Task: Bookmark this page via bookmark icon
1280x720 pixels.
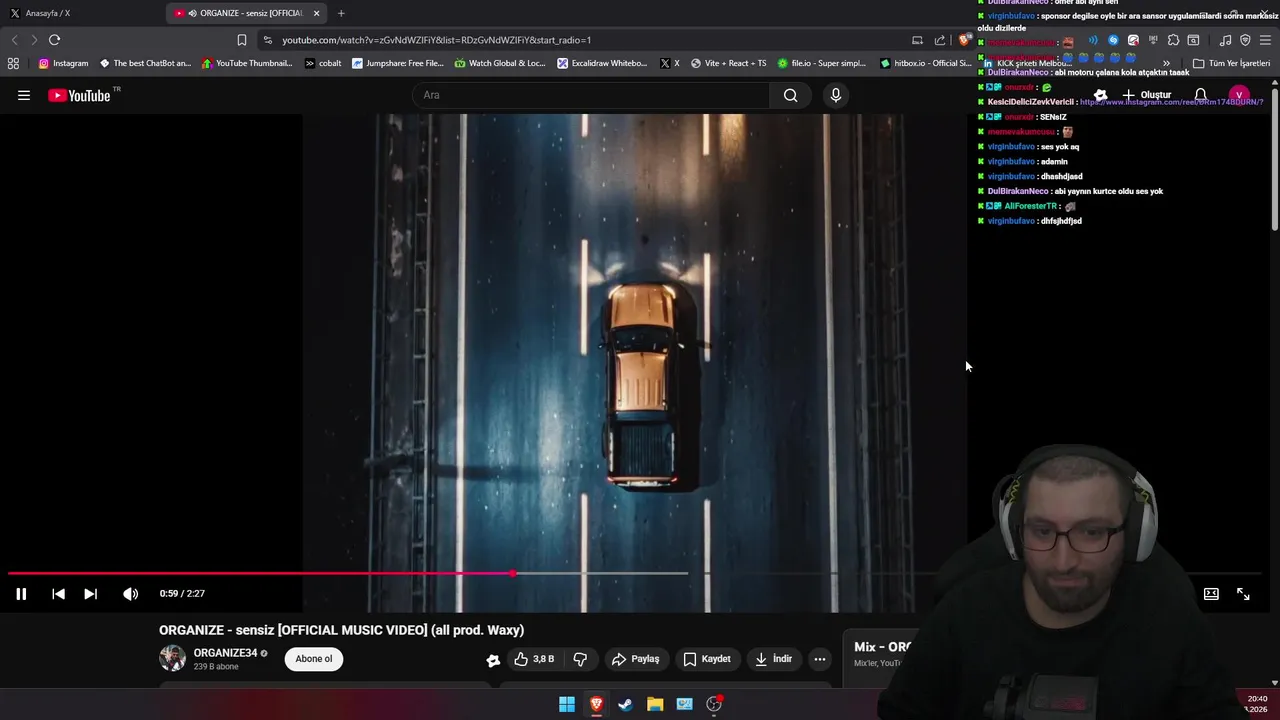Action: tap(241, 40)
